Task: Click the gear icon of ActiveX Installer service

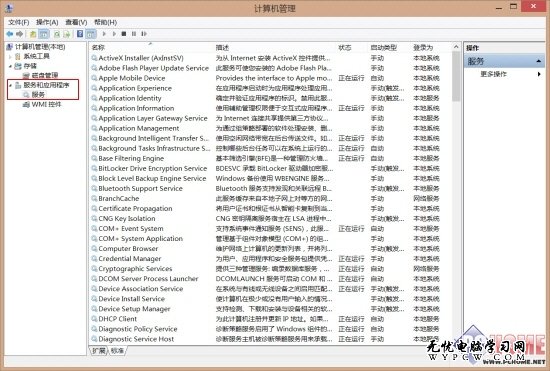Action: click(94, 58)
